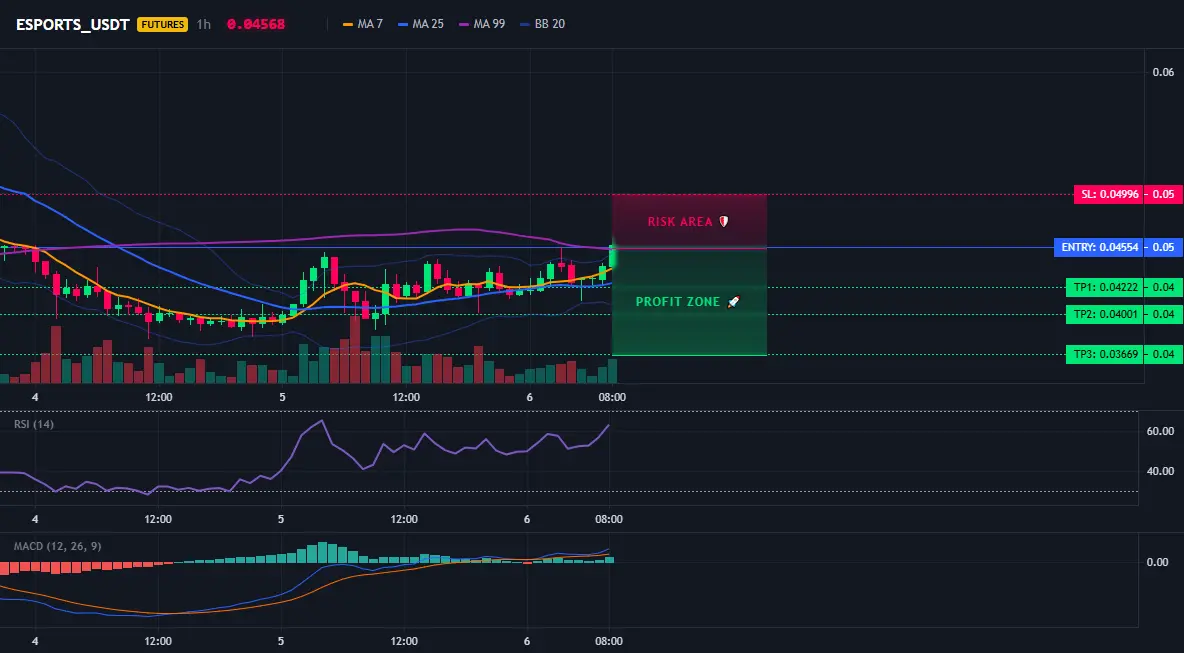Click the RISK AREA label
This screenshot has width=1184, height=653.
click(680, 222)
